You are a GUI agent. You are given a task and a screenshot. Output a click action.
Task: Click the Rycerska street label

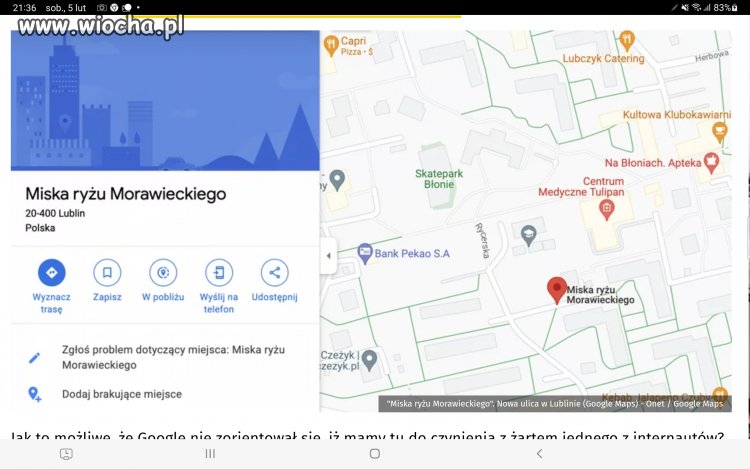[482, 240]
